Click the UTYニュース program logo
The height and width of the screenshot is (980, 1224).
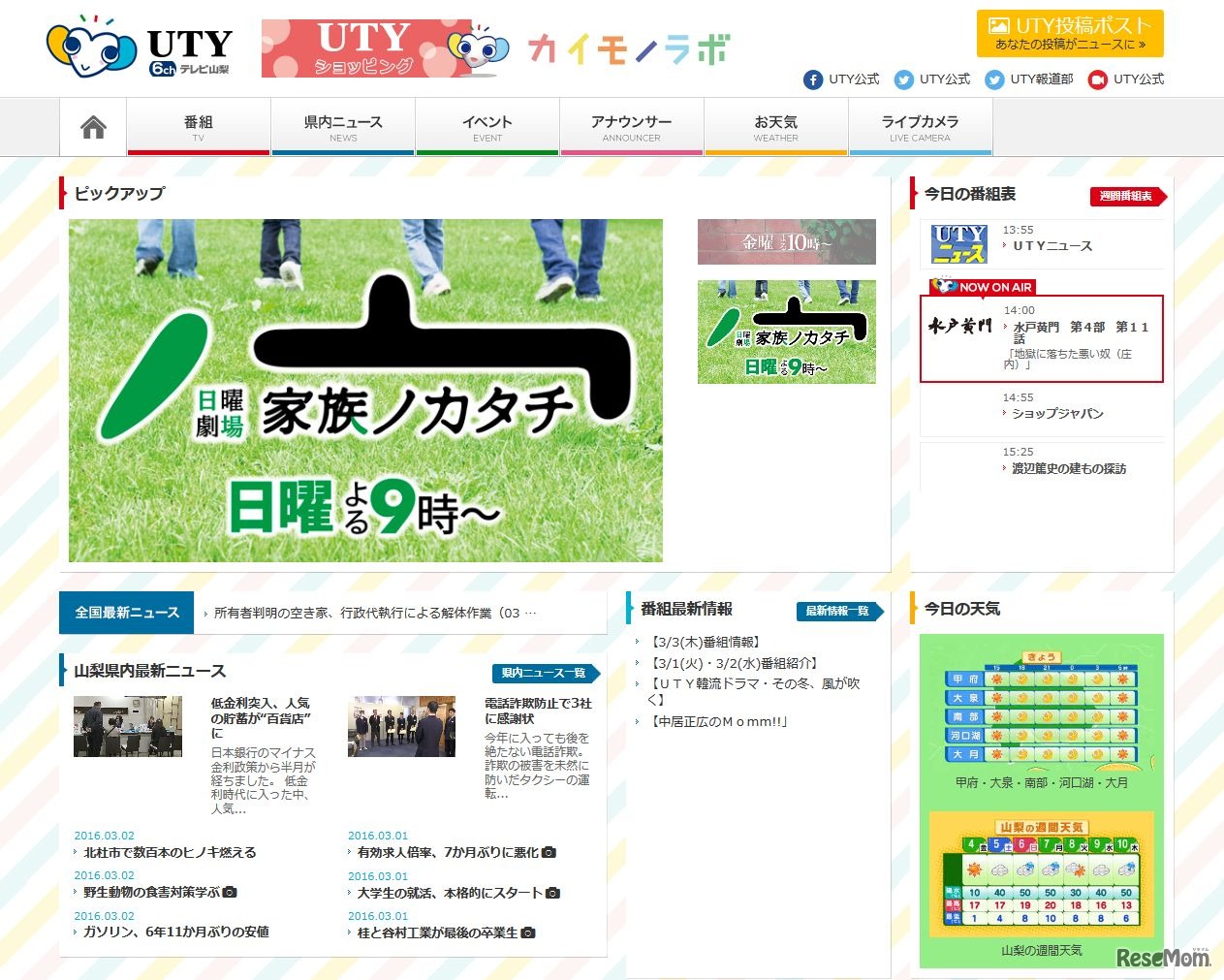point(959,244)
